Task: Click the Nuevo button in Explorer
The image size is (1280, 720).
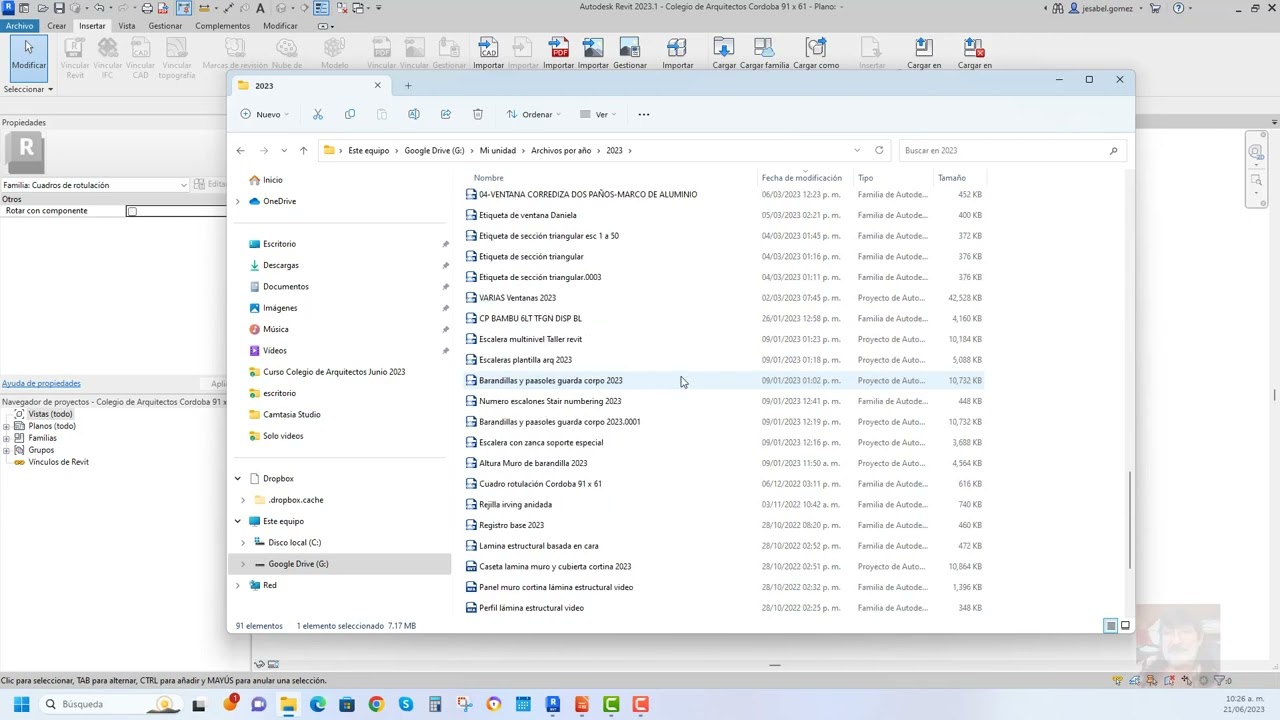Action: [265, 114]
